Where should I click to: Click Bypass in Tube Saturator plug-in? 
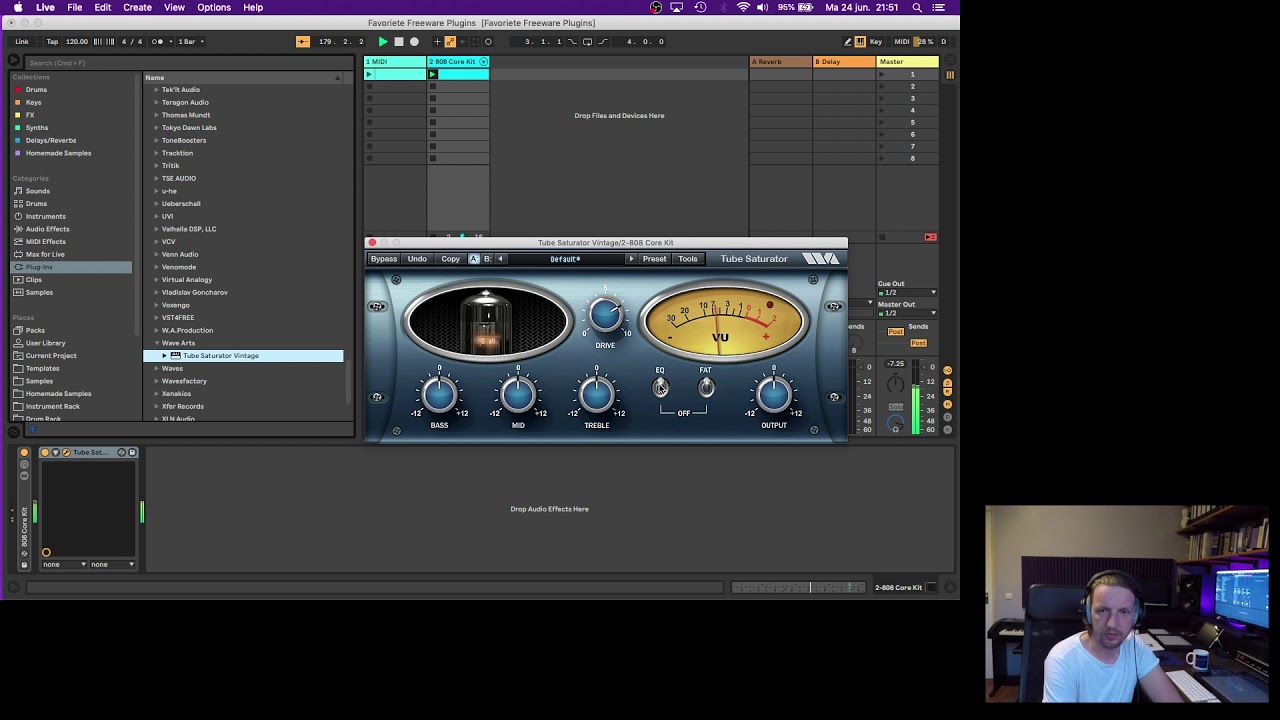pos(384,259)
